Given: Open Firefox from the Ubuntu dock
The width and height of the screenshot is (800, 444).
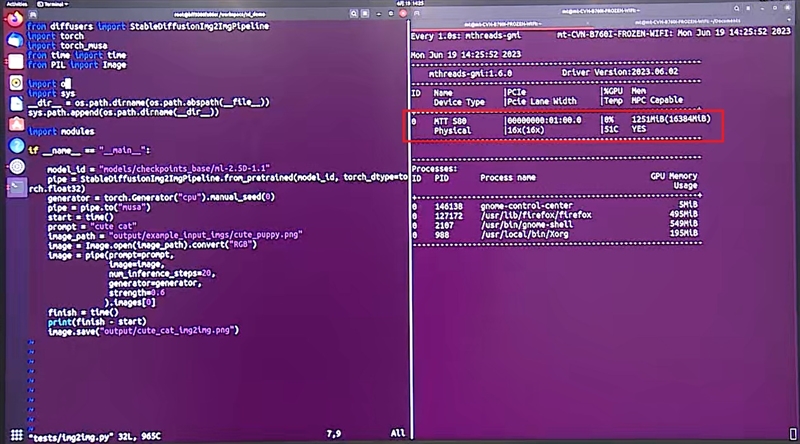Looking at the screenshot, I should (x=15, y=19).
